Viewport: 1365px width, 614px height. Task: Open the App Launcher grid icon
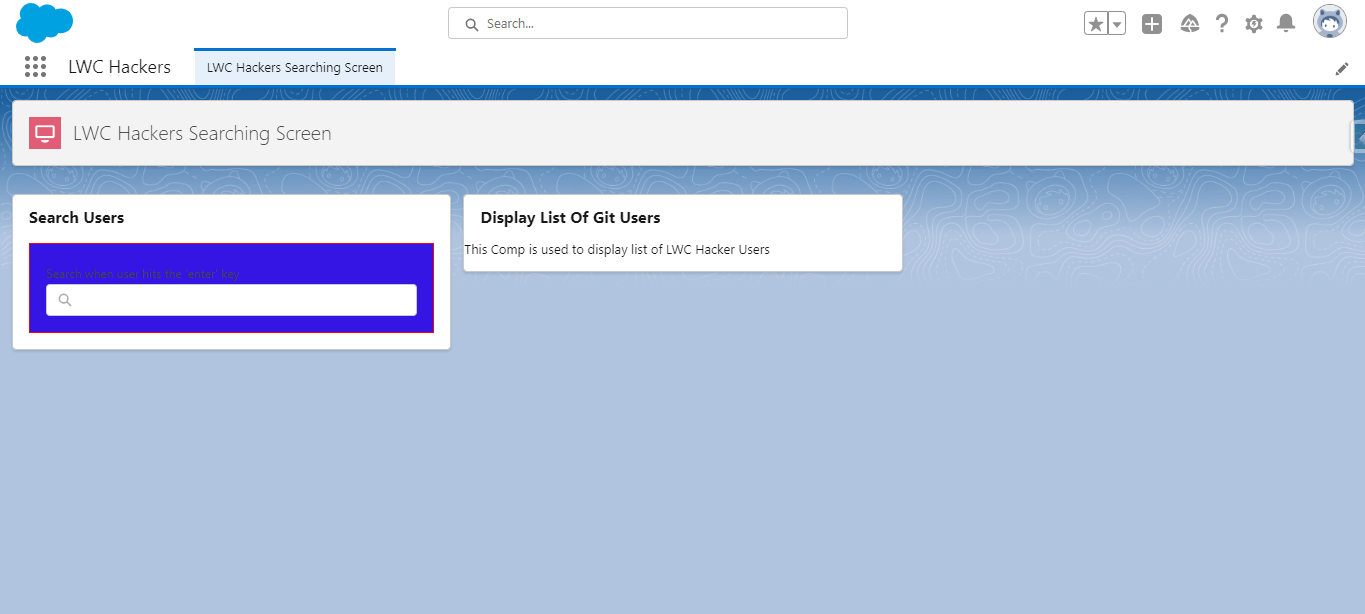35,67
